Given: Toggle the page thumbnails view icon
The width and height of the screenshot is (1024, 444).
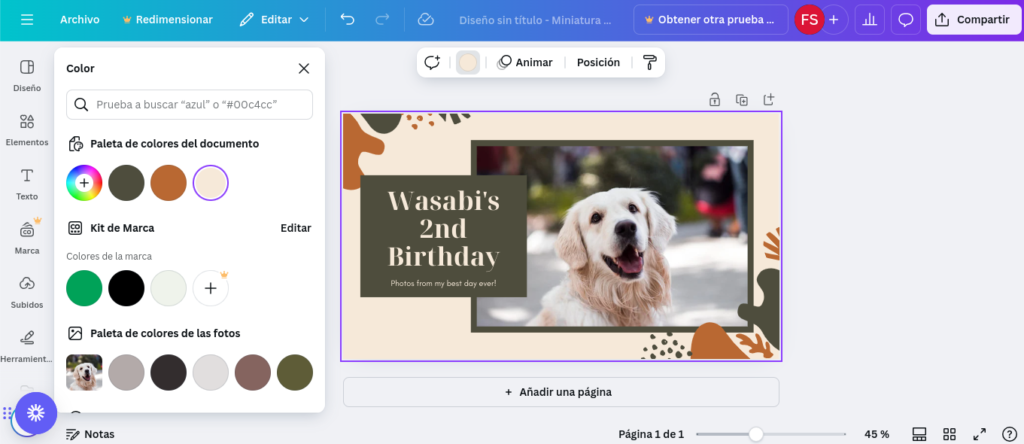Looking at the screenshot, I should [x=919, y=434].
